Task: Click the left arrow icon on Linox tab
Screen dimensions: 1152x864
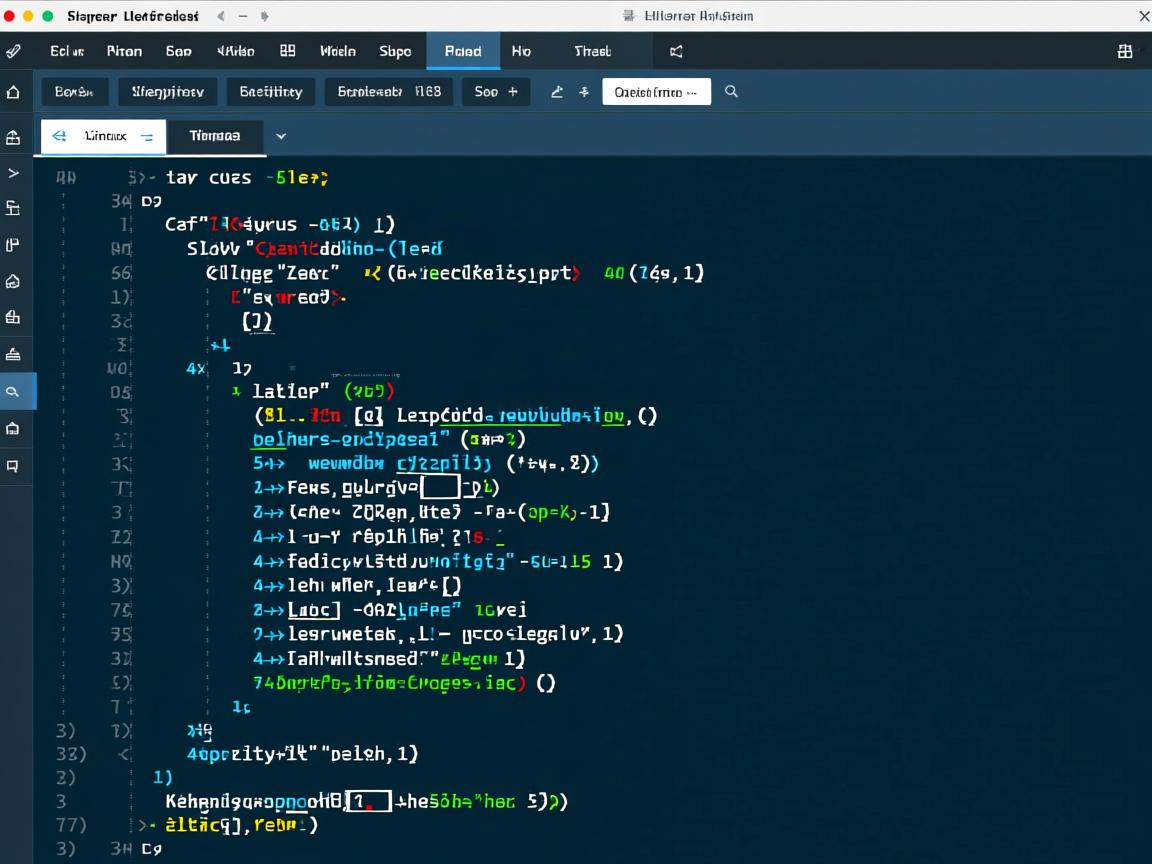Action: [59, 136]
